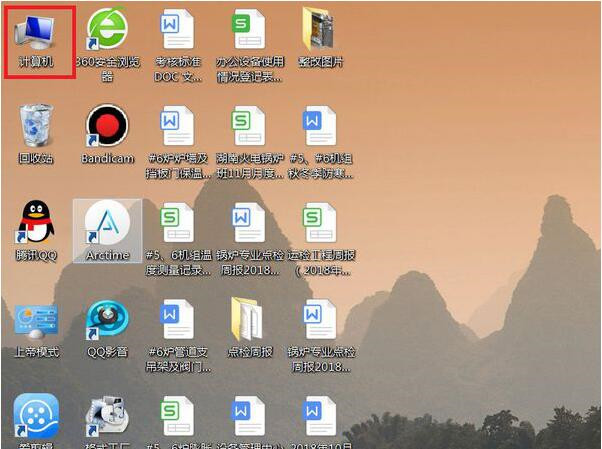Select the #6炉炉墙及挡板门保温 Word document
This screenshot has width=602, height=449.
click(x=178, y=127)
